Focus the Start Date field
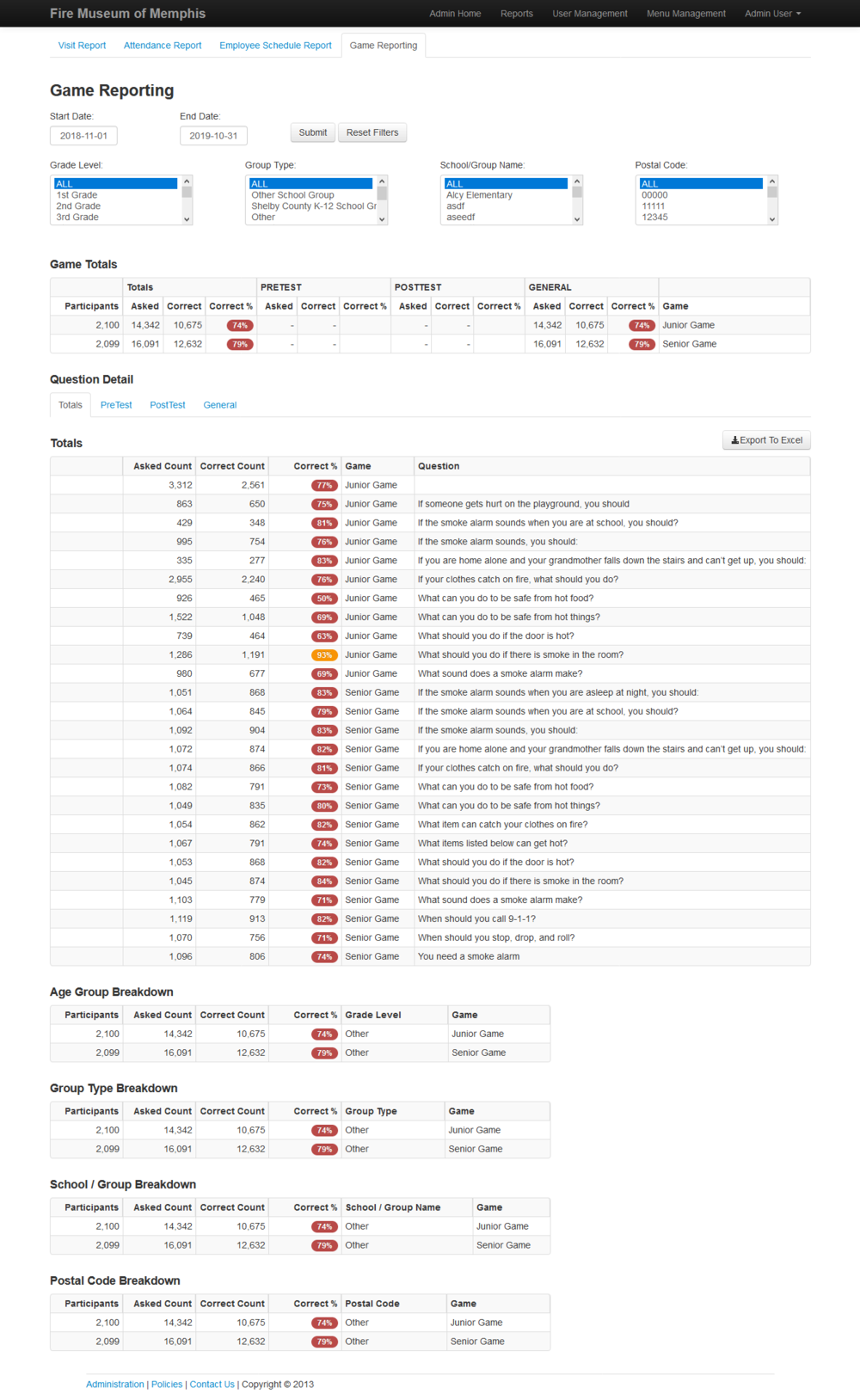 [83, 136]
